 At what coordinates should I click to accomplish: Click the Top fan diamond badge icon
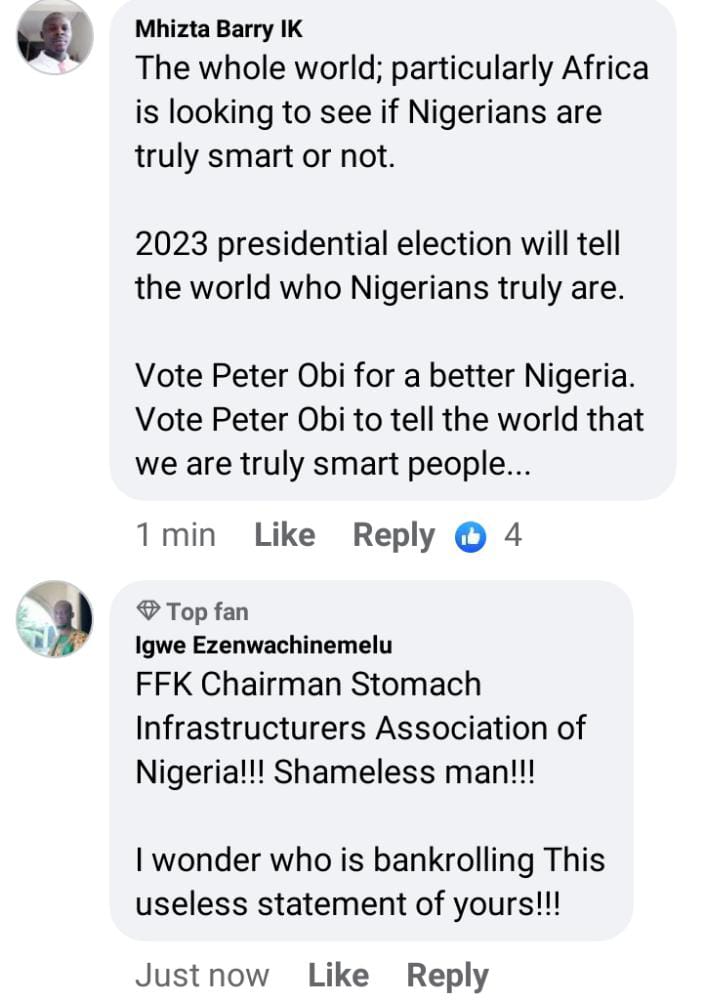point(148,611)
